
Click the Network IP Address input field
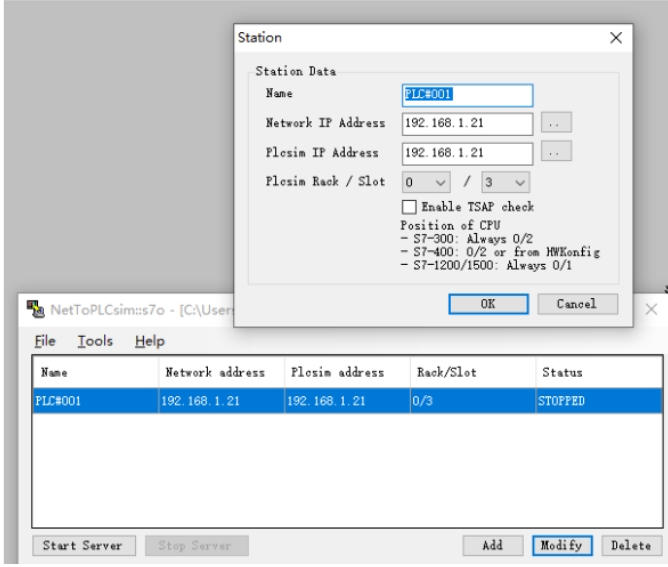point(467,124)
